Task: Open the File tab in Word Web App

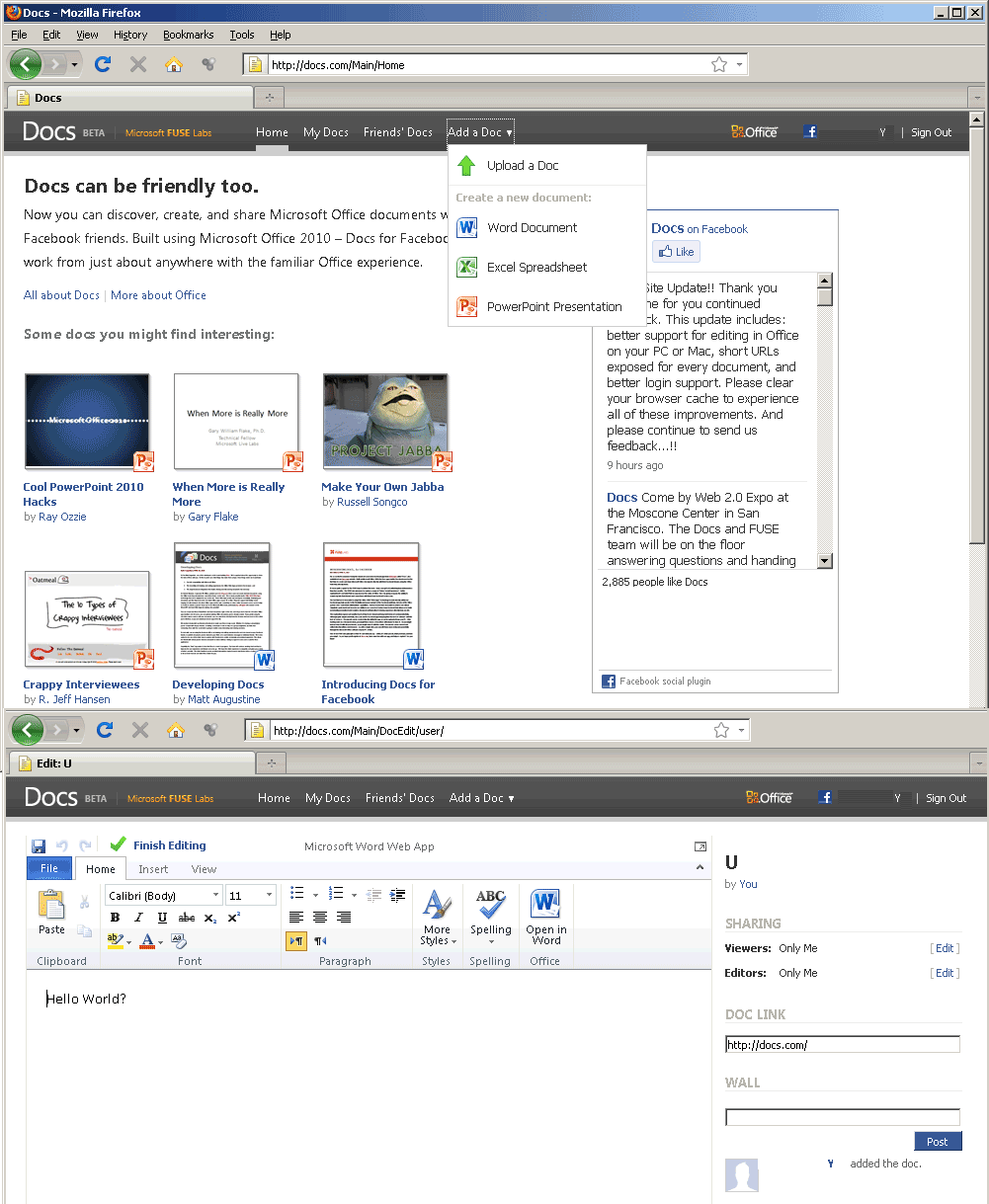Action: (49, 869)
